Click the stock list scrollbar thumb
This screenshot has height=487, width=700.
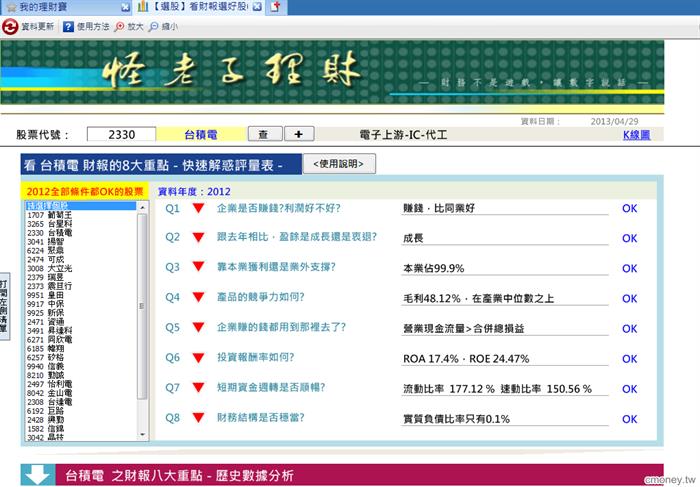pos(142,306)
